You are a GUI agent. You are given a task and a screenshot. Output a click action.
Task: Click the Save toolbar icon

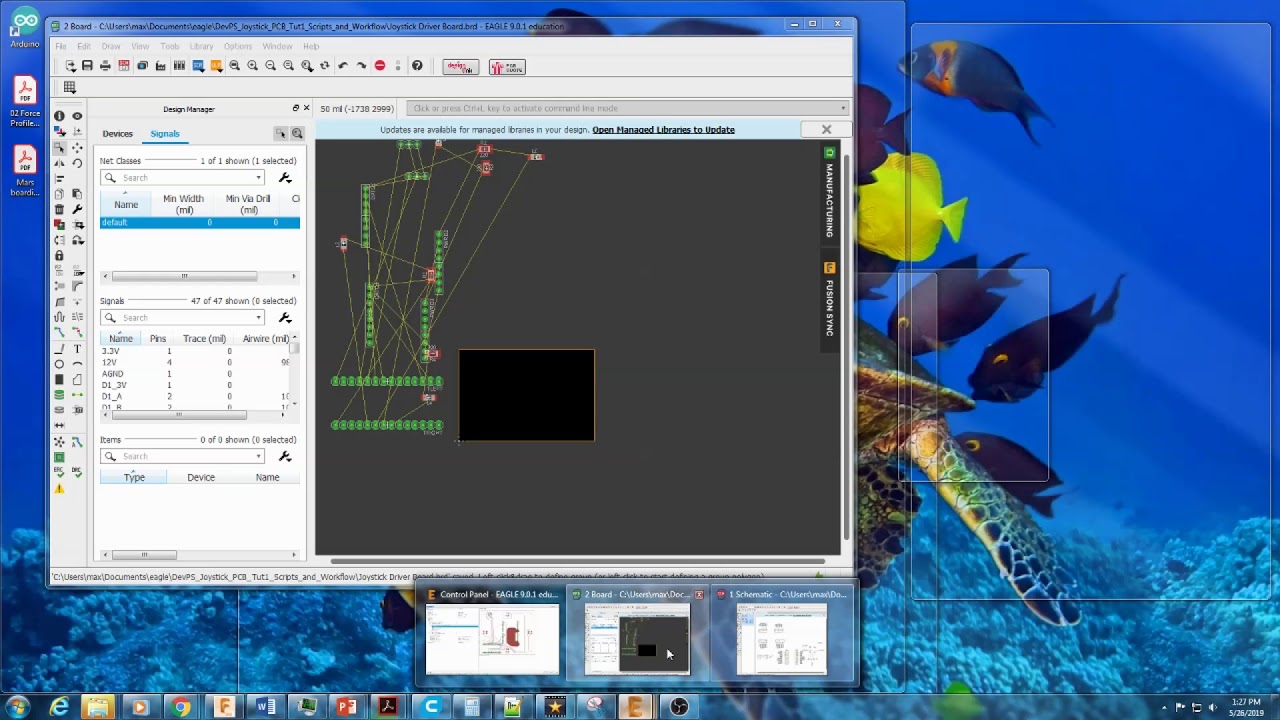87,66
